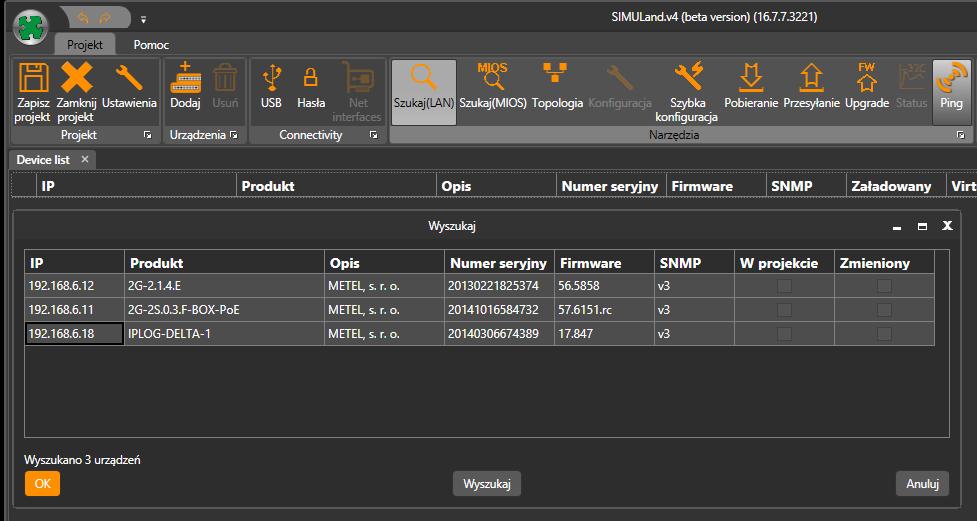The image size is (977, 521).
Task: Select the 192.168.6.18 IP cell
Action: point(74,334)
